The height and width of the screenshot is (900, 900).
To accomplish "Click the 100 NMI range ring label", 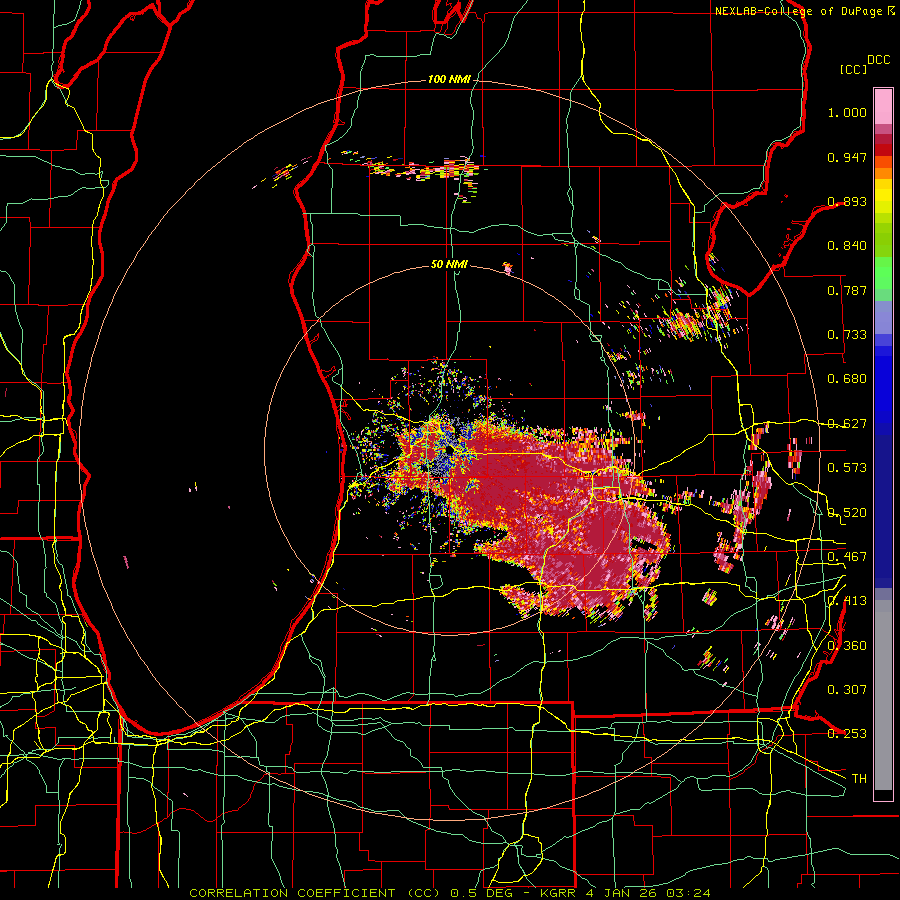I will pyautogui.click(x=449, y=79).
